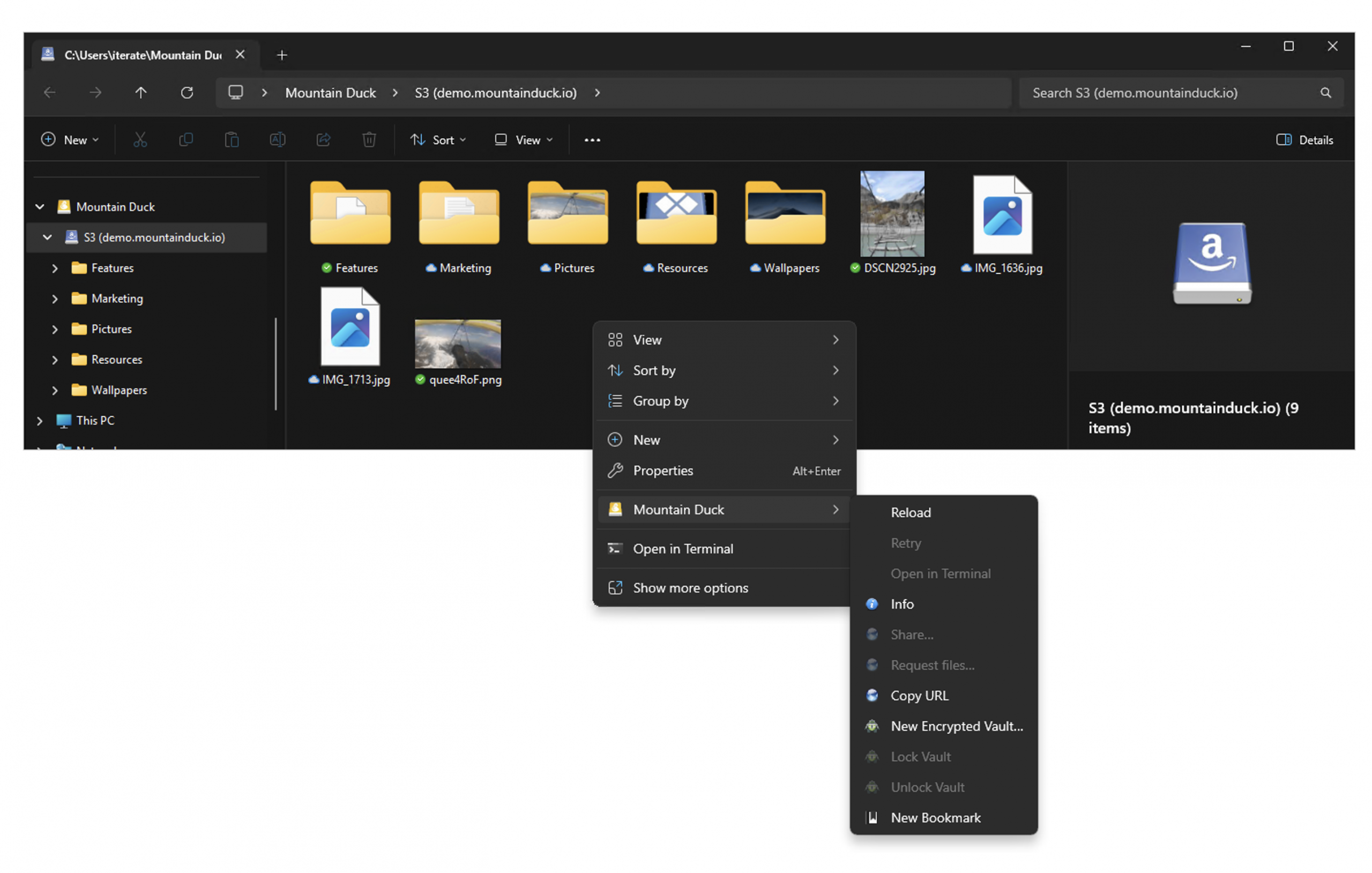Choose Properties in context menu
1372x873 pixels.
(724, 471)
